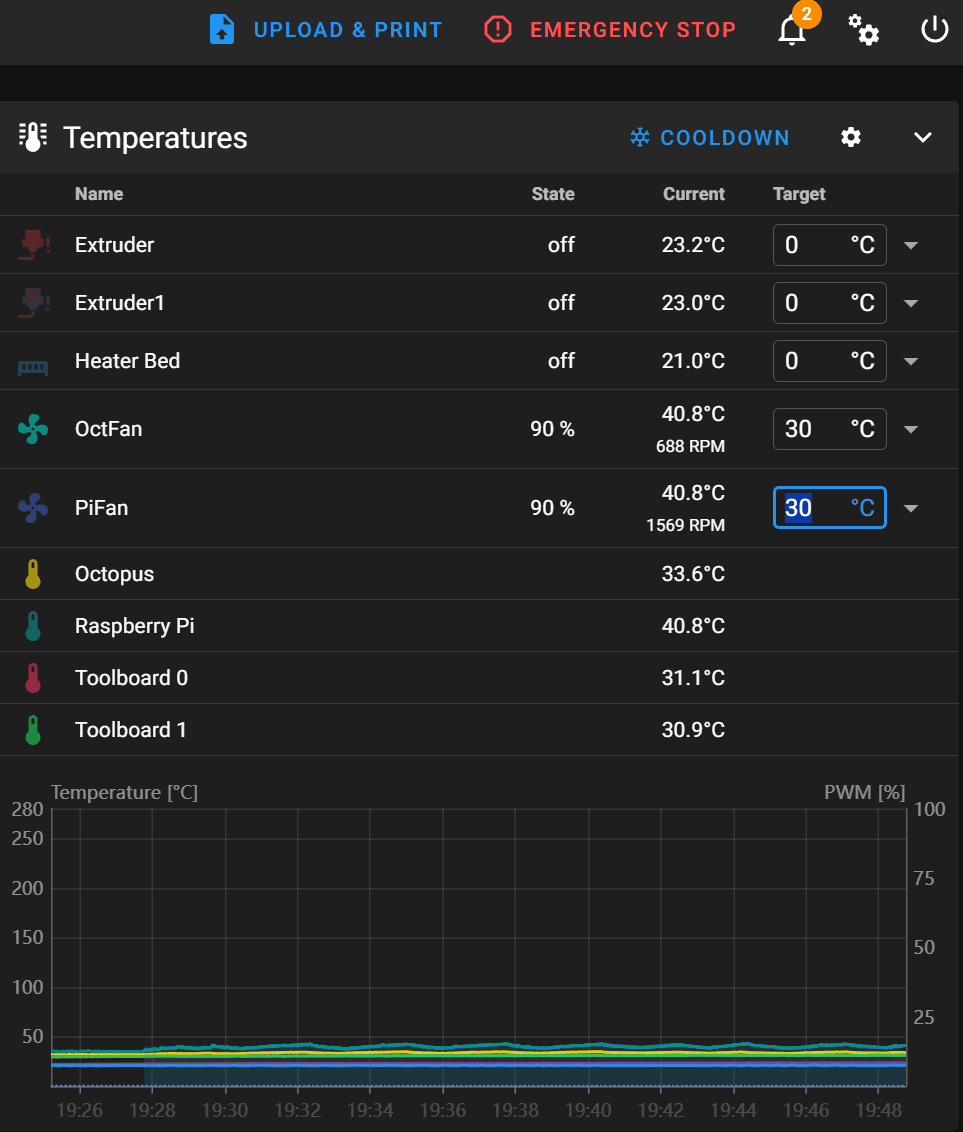Click the Target column header
Image resolution: width=963 pixels, height=1132 pixels.
click(799, 194)
